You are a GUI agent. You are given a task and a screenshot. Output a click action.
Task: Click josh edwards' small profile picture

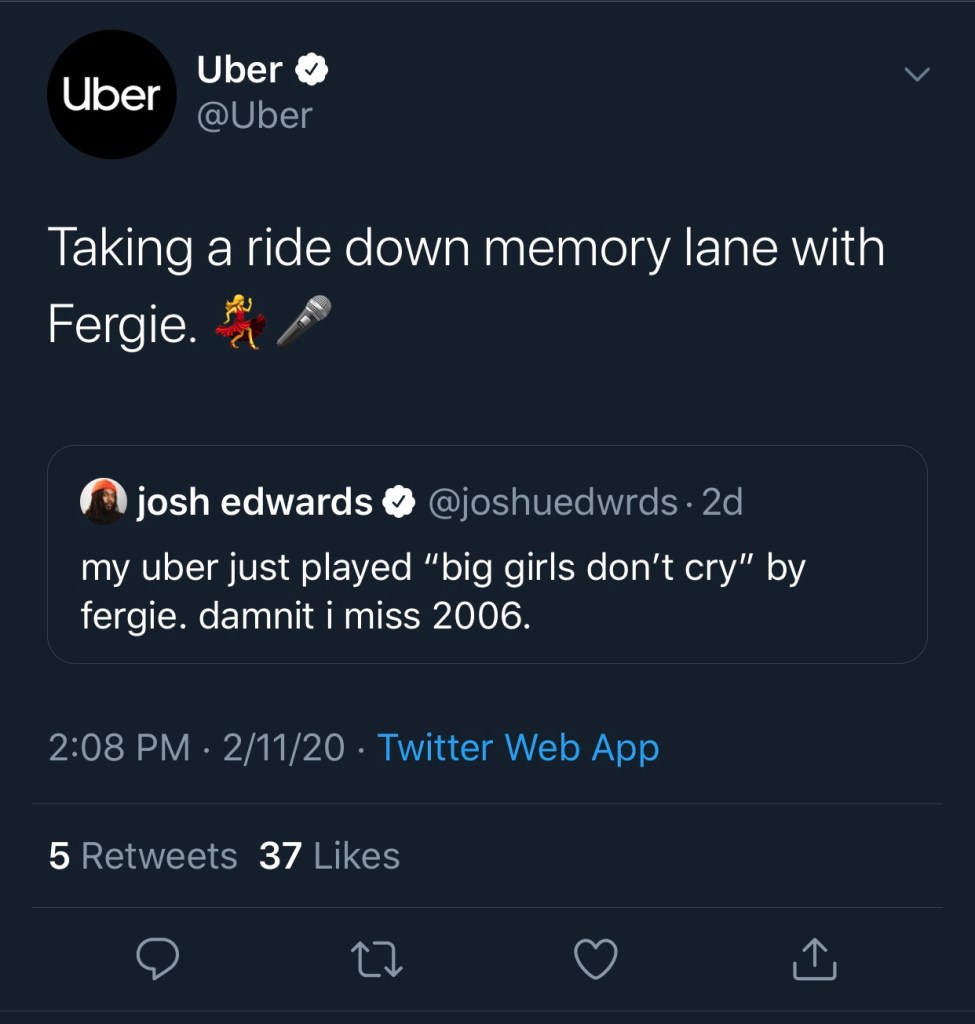pyautogui.click(x=103, y=502)
